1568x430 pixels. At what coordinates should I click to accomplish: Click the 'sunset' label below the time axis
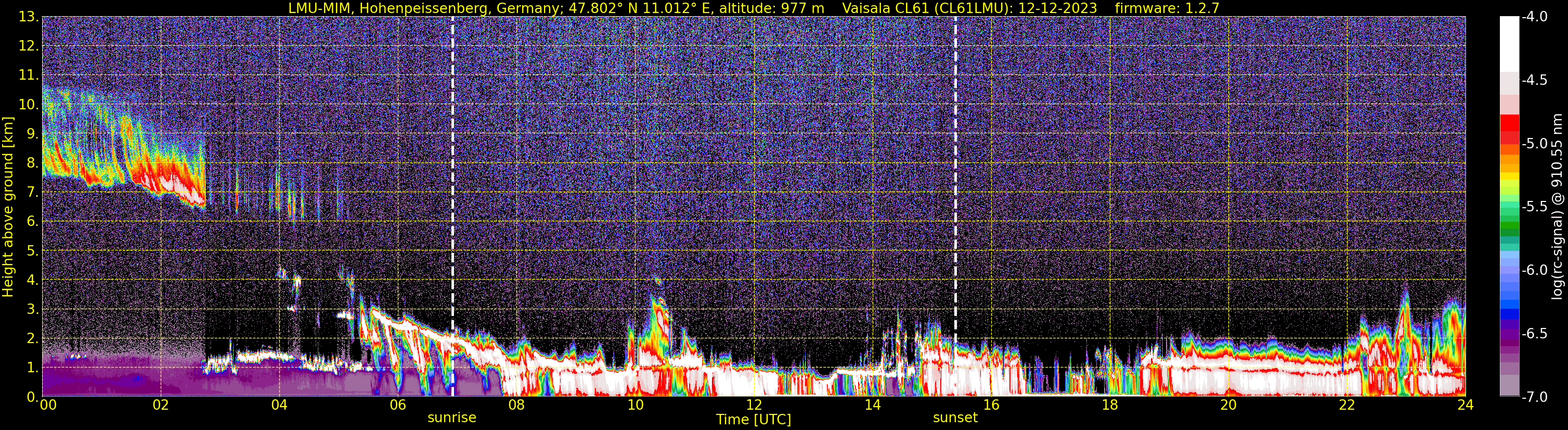coord(955,418)
